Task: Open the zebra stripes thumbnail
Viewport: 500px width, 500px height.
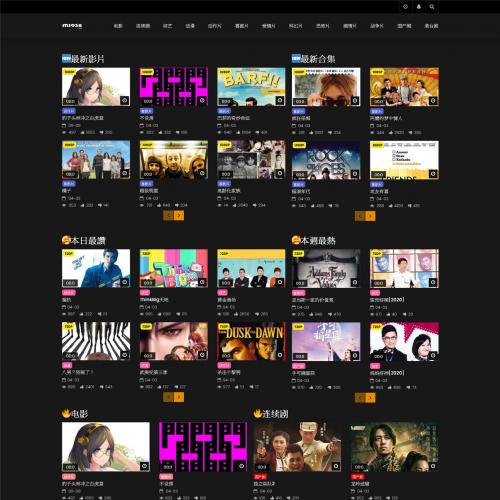Action: pyautogui.click(x=96, y=341)
